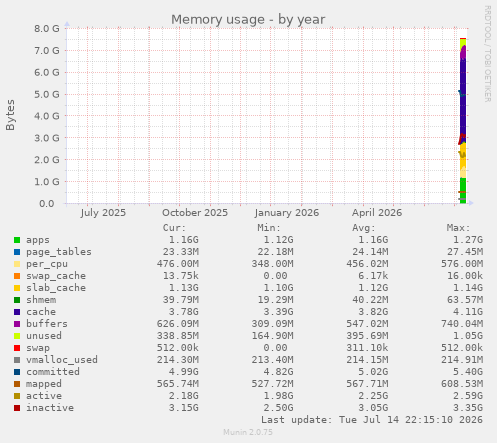Click the 'July 2025' x-axis label
This screenshot has height=443, width=497.
tap(103, 213)
